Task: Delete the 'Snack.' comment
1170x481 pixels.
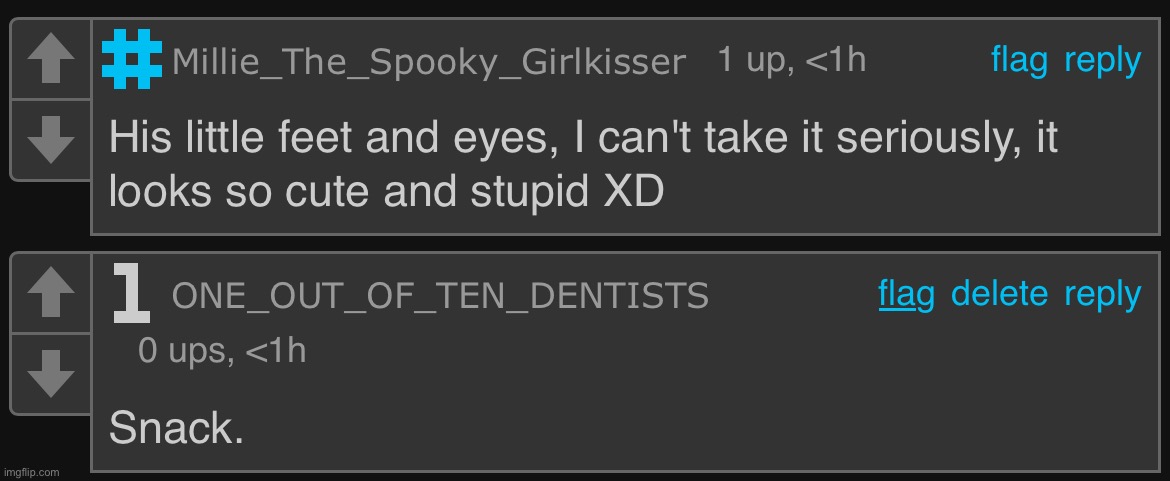Action: pos(999,294)
